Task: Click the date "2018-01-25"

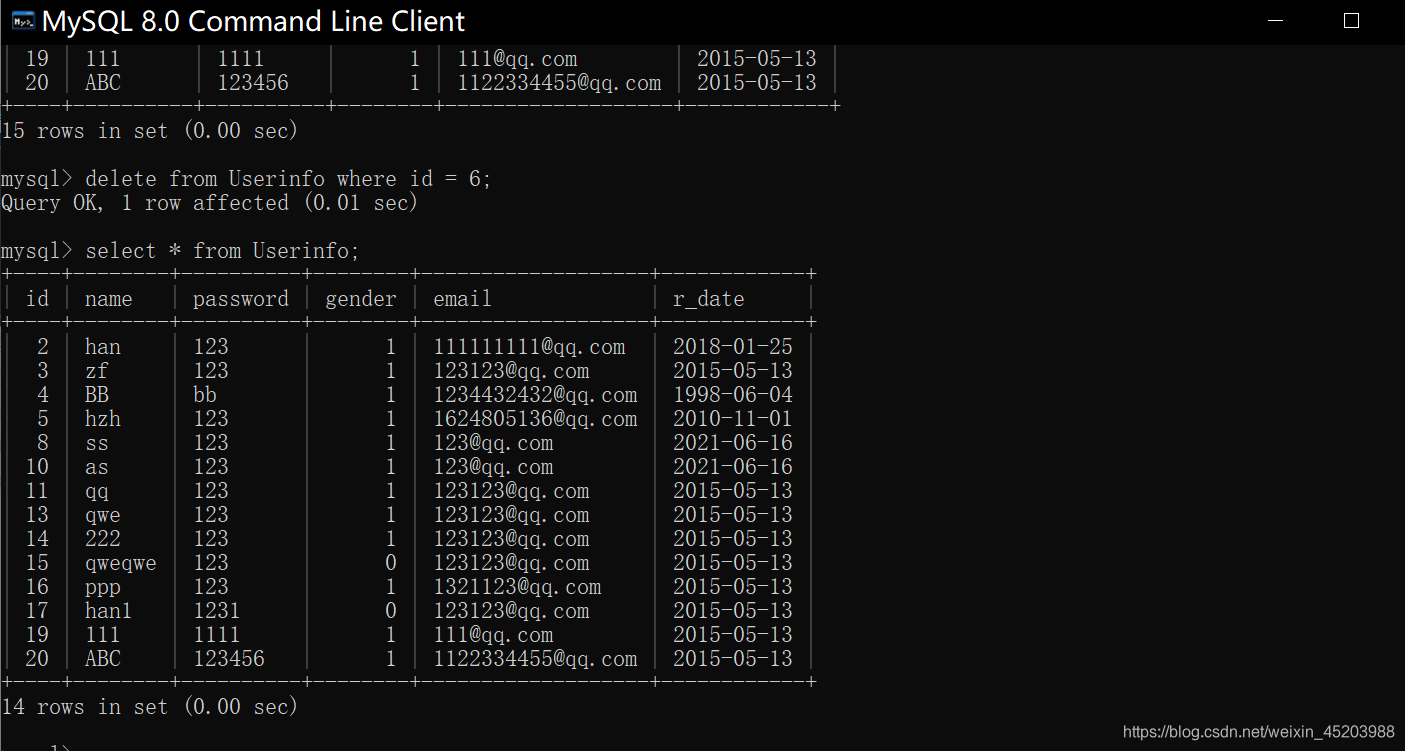Action: 733,347
